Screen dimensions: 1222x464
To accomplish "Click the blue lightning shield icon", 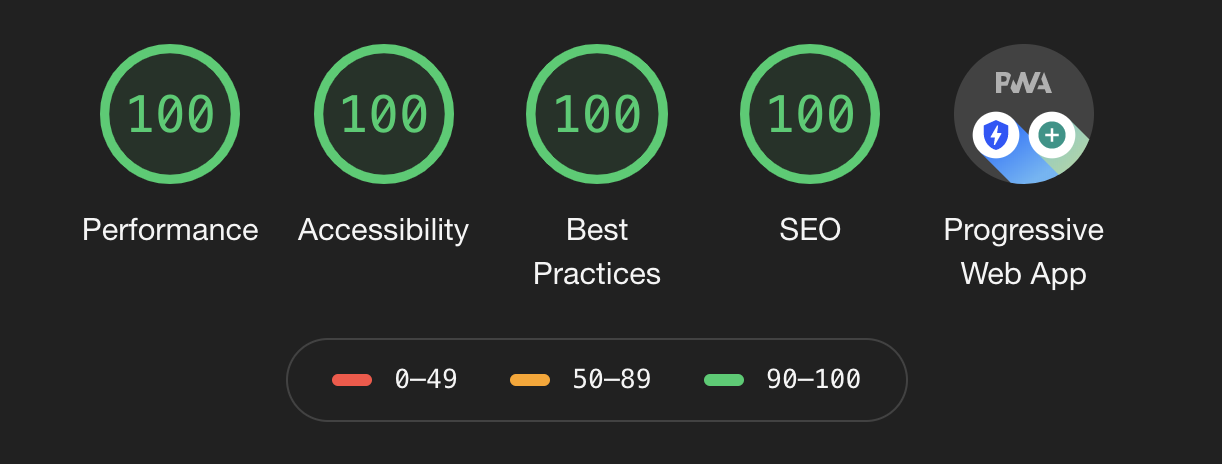I will click(995, 135).
